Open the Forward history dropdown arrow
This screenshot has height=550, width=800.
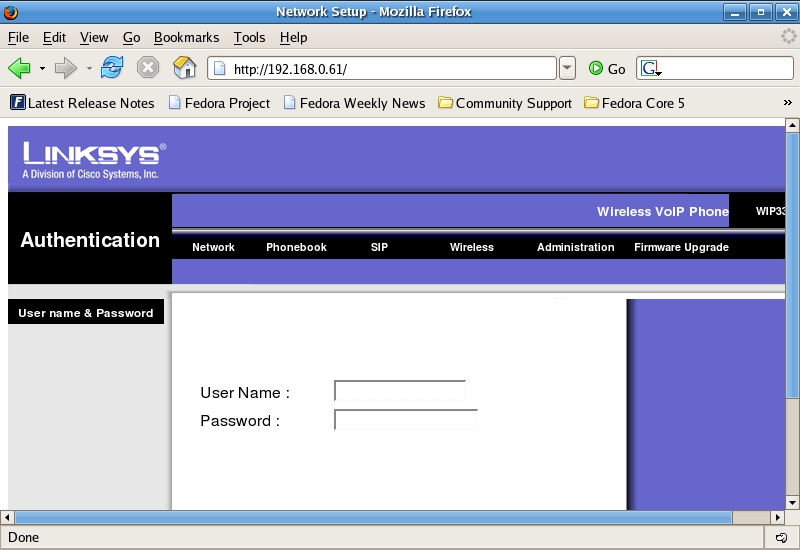[x=89, y=68]
